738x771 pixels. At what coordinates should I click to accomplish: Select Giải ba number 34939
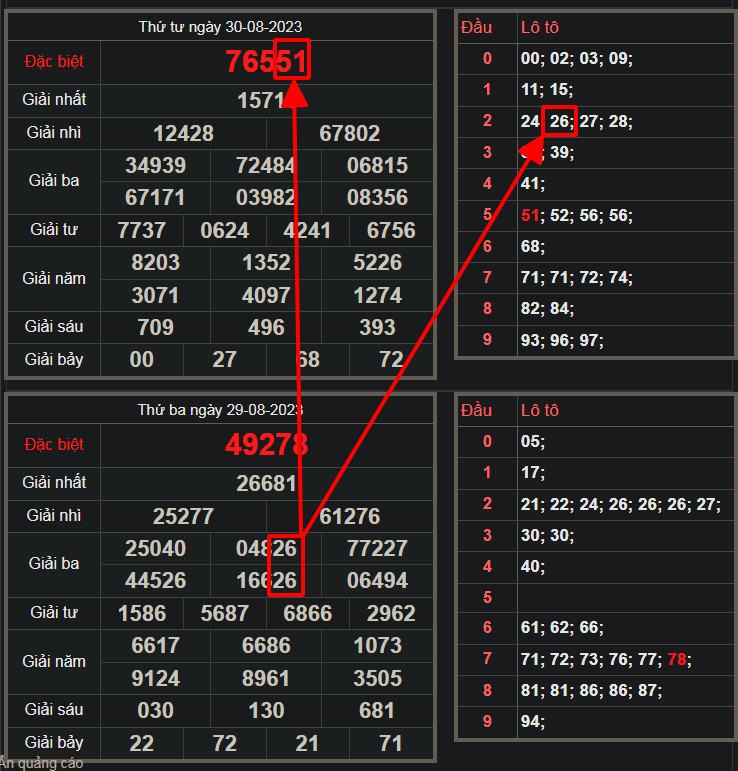[x=155, y=165]
